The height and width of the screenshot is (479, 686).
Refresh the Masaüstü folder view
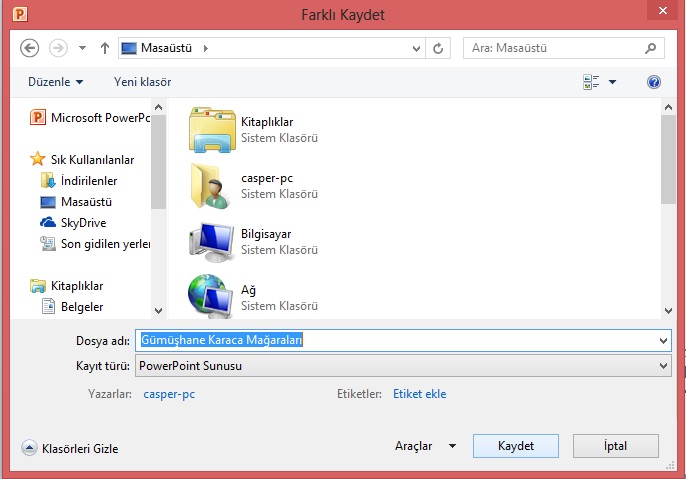(438, 47)
